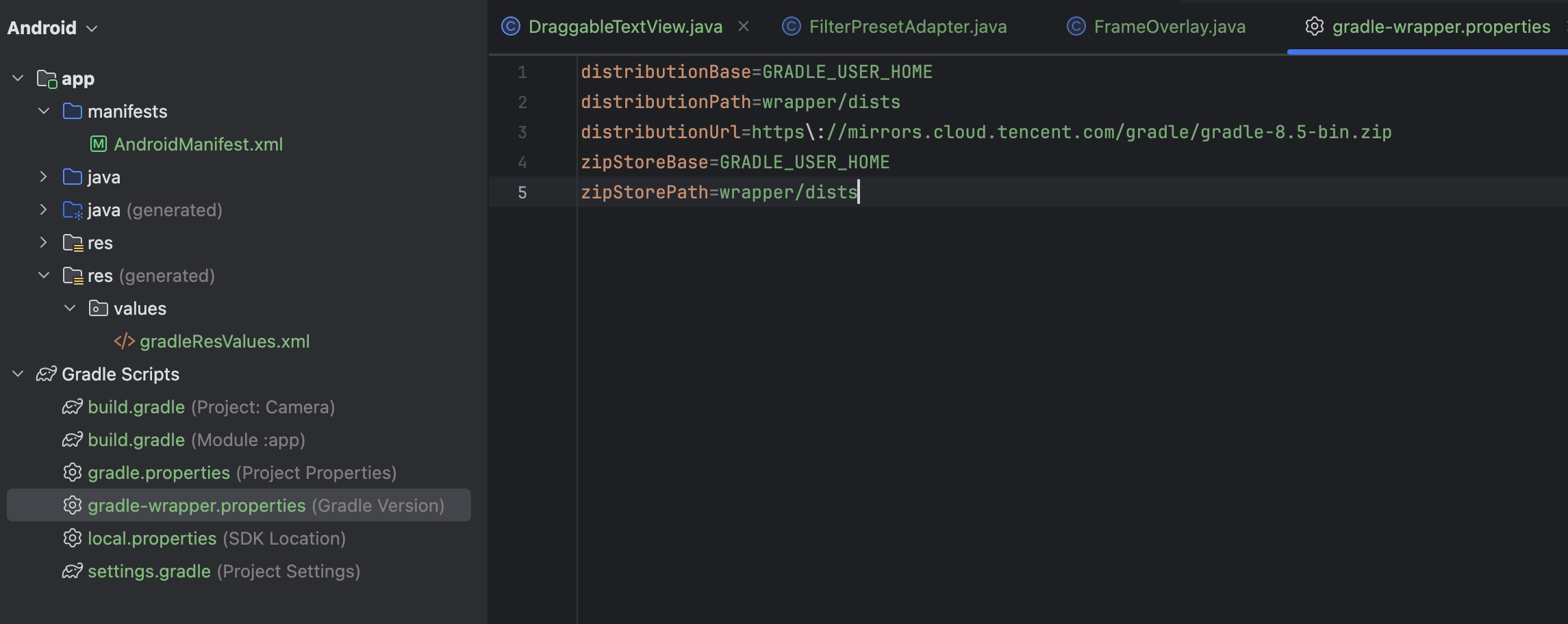Collapse the manifests folder
The height and width of the screenshot is (624, 1568).
tap(44, 112)
